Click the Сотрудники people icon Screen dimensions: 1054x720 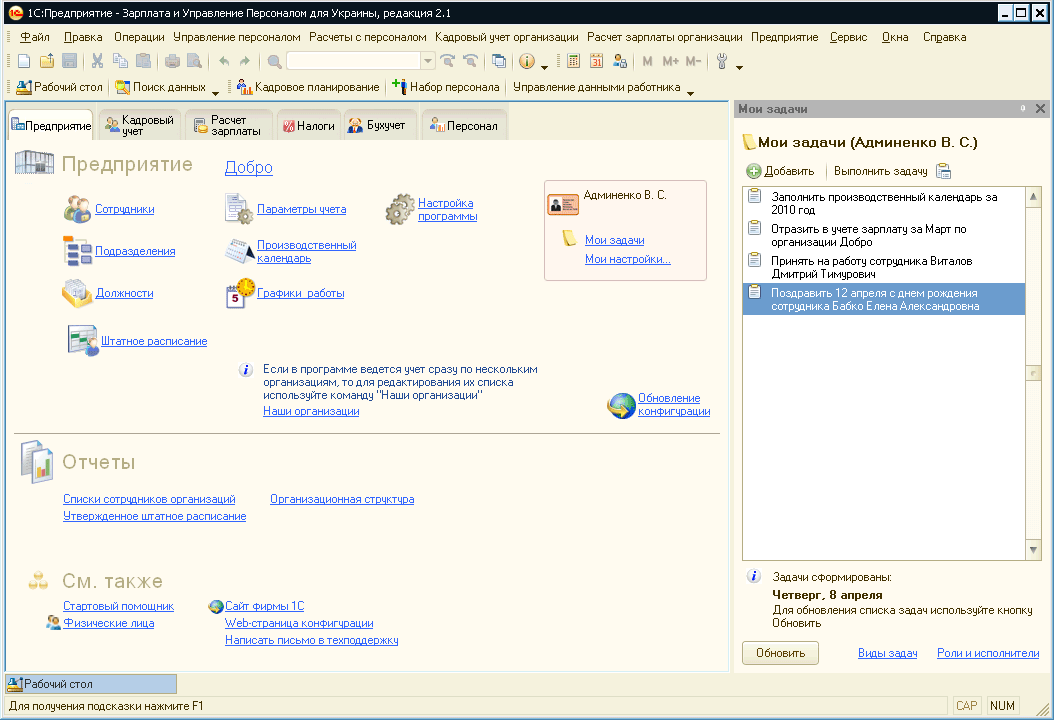(77, 209)
